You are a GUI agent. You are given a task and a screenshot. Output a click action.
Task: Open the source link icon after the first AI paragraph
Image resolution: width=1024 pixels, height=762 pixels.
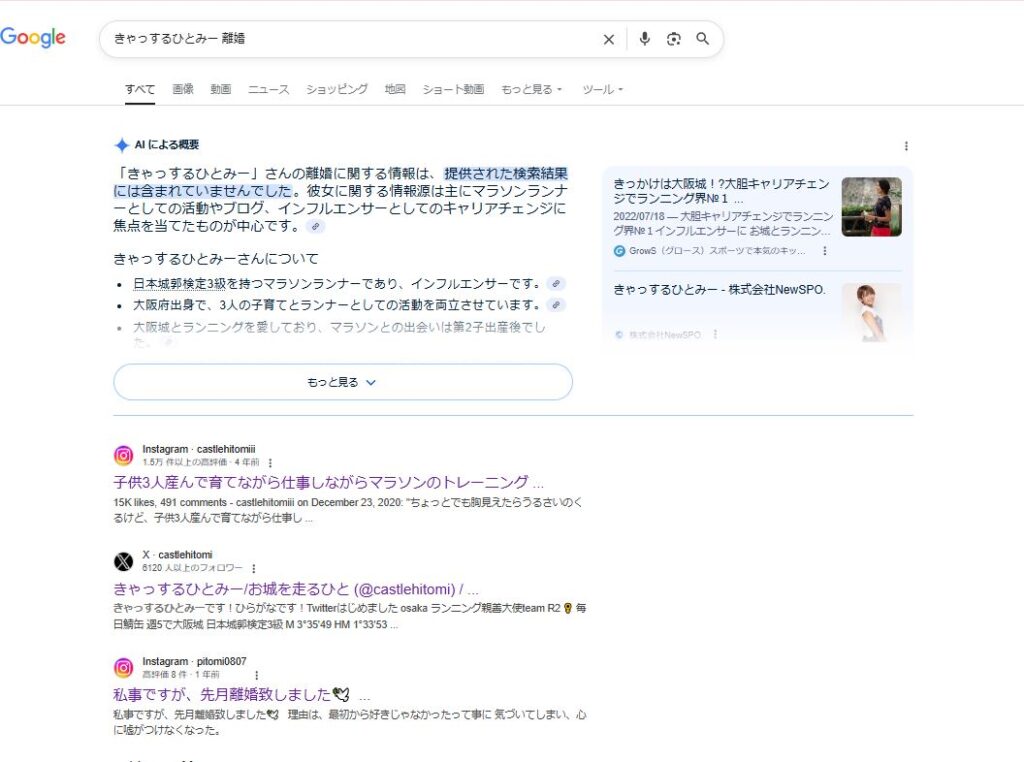[315, 227]
